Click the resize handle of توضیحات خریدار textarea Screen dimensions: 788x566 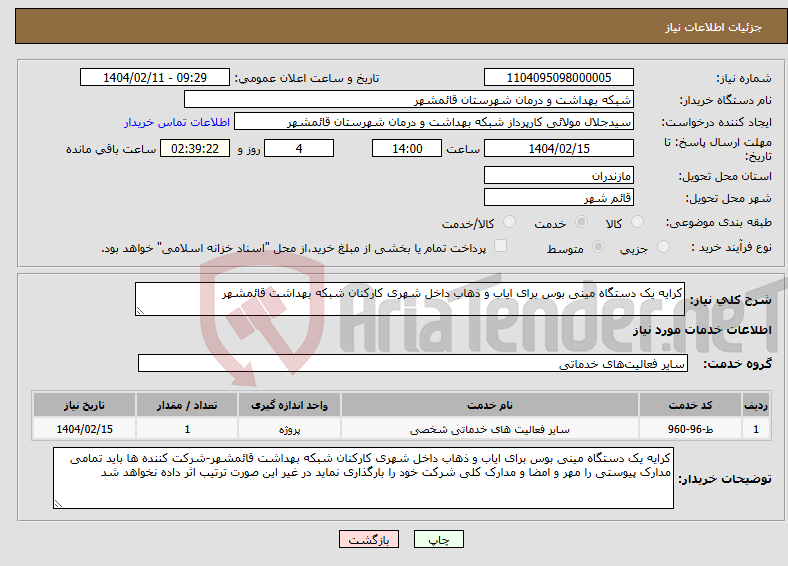(58, 504)
